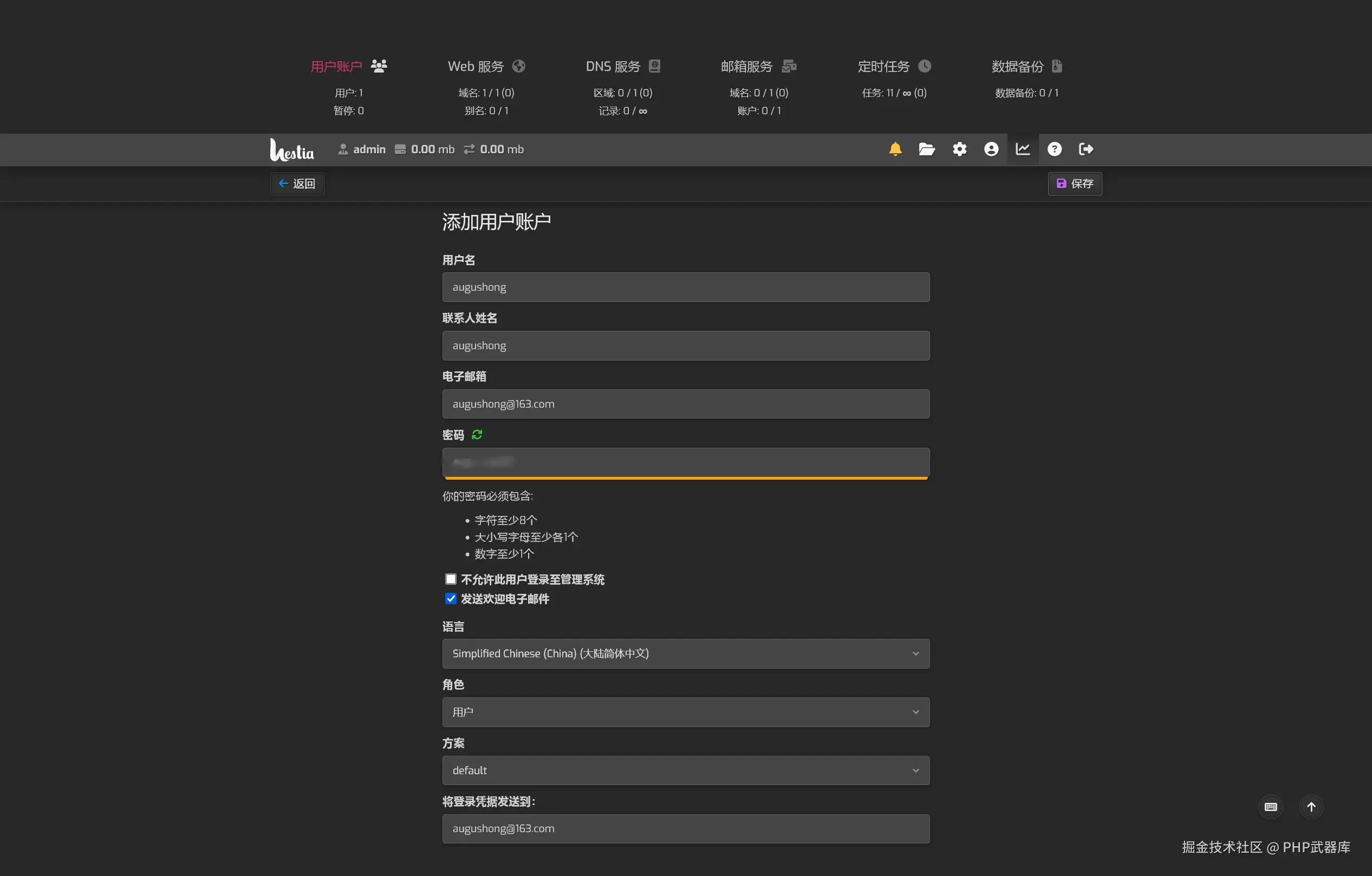Generate a new password with refresh icon
Viewport: 1372px width, 876px height.
click(477, 435)
